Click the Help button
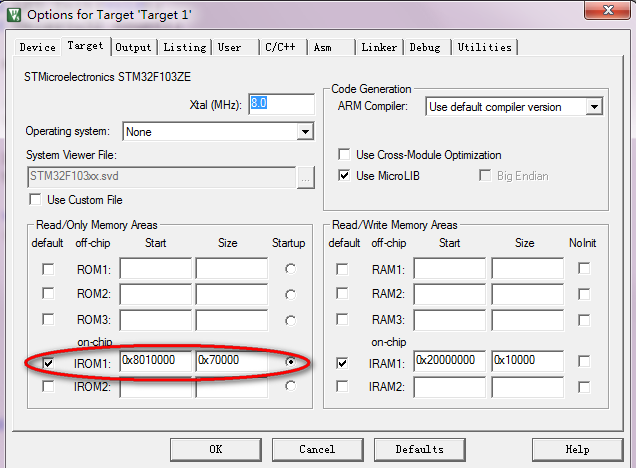This screenshot has height=468, width=636. 577,449
